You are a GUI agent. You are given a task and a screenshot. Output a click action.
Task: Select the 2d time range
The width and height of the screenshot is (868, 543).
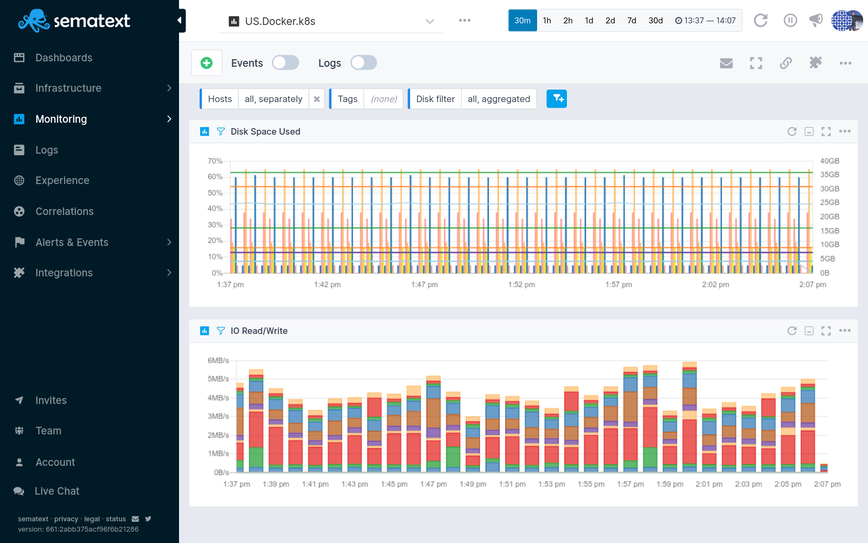click(x=610, y=20)
